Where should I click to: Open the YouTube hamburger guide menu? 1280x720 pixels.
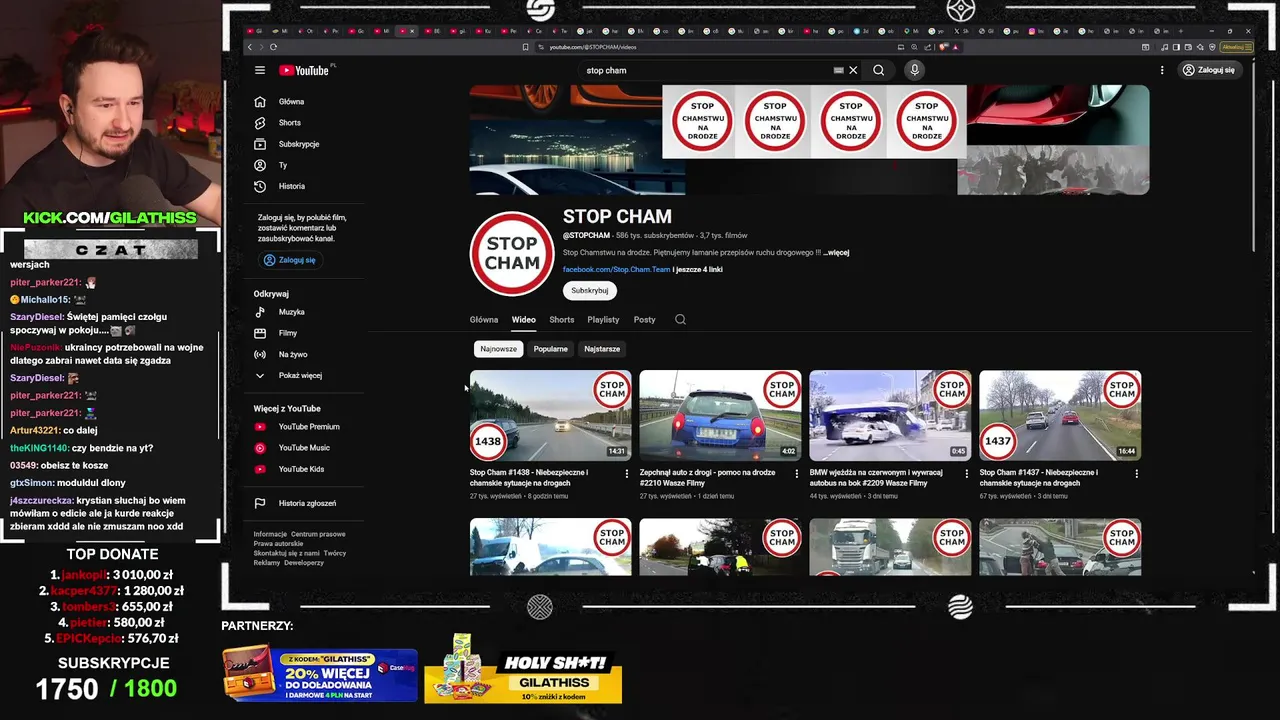point(260,70)
